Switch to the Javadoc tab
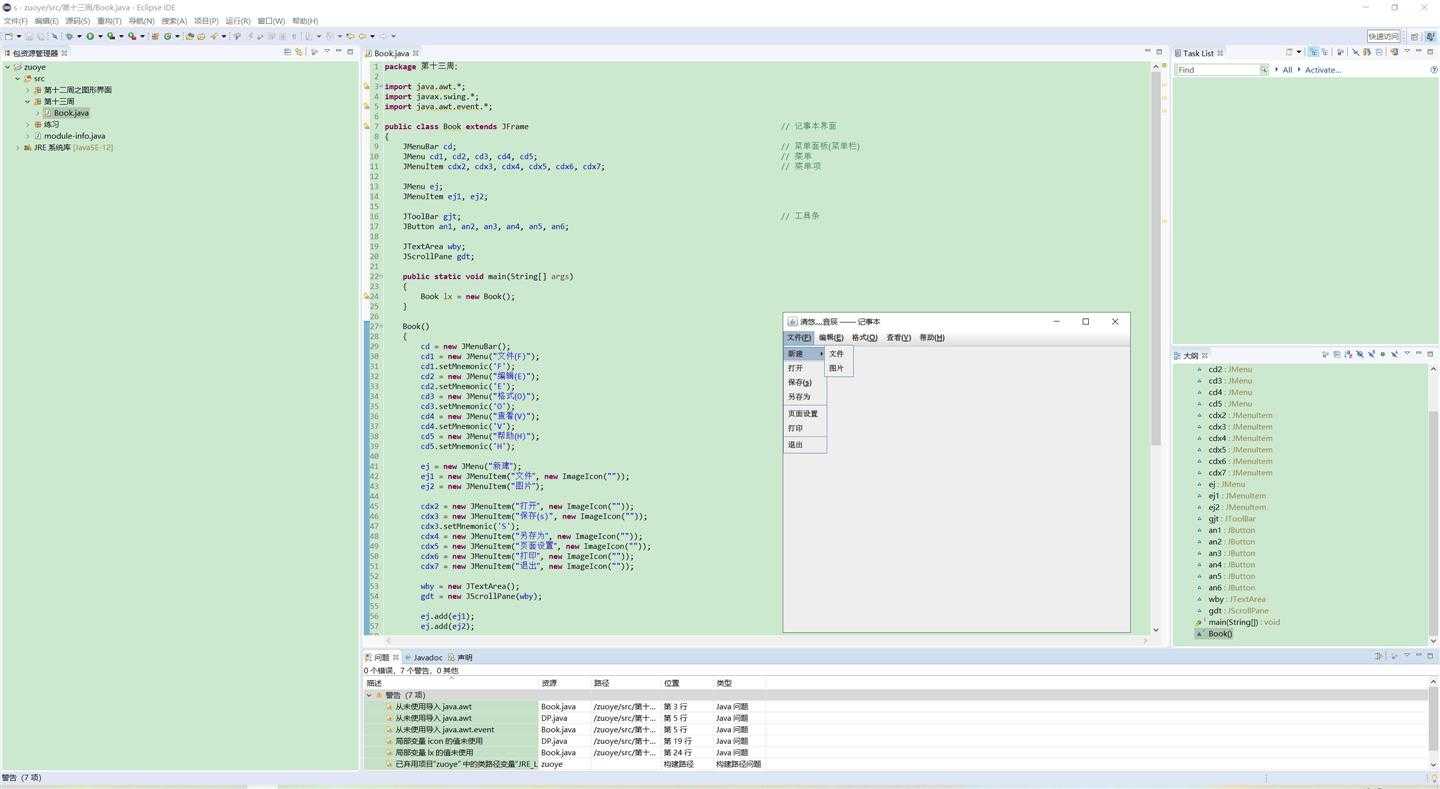The height and width of the screenshot is (789, 1440). (424, 658)
